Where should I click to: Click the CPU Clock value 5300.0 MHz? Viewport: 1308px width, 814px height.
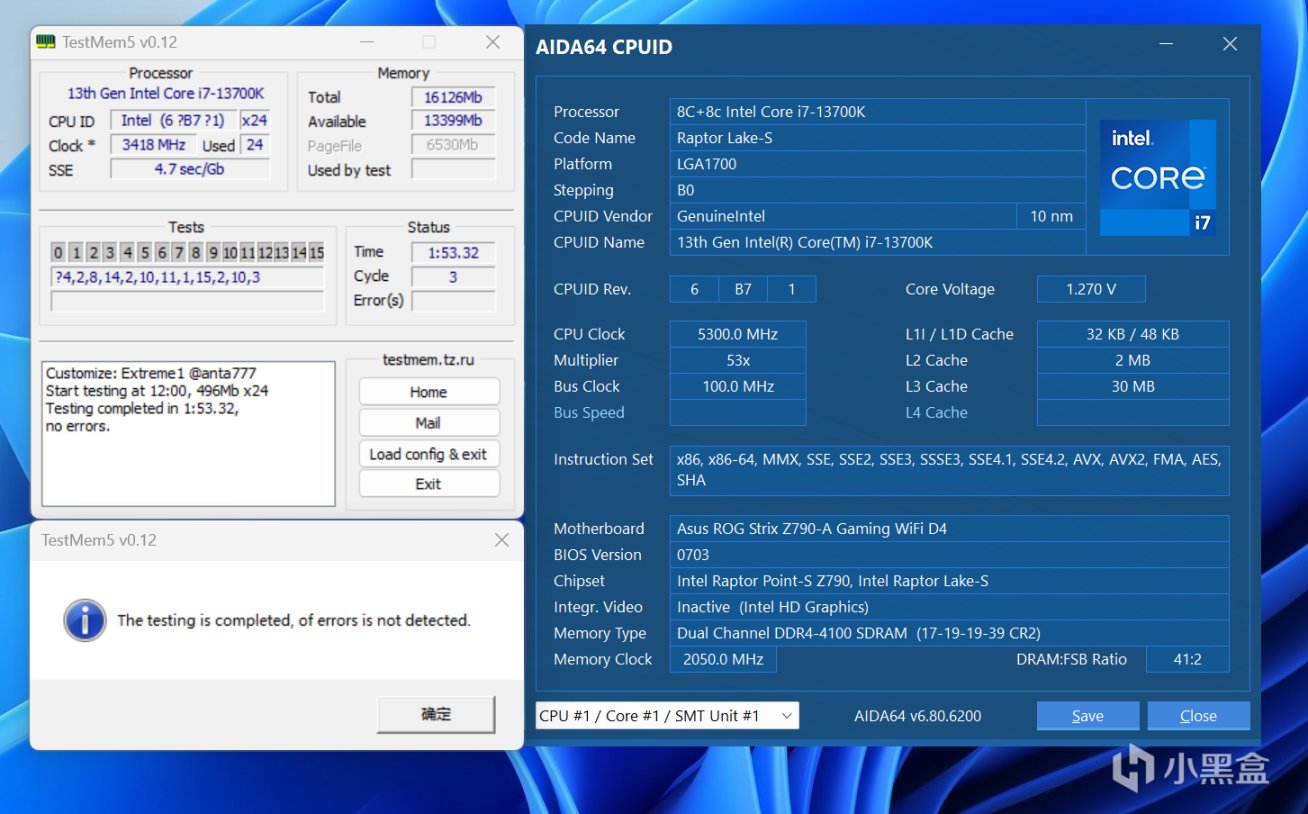tap(738, 334)
